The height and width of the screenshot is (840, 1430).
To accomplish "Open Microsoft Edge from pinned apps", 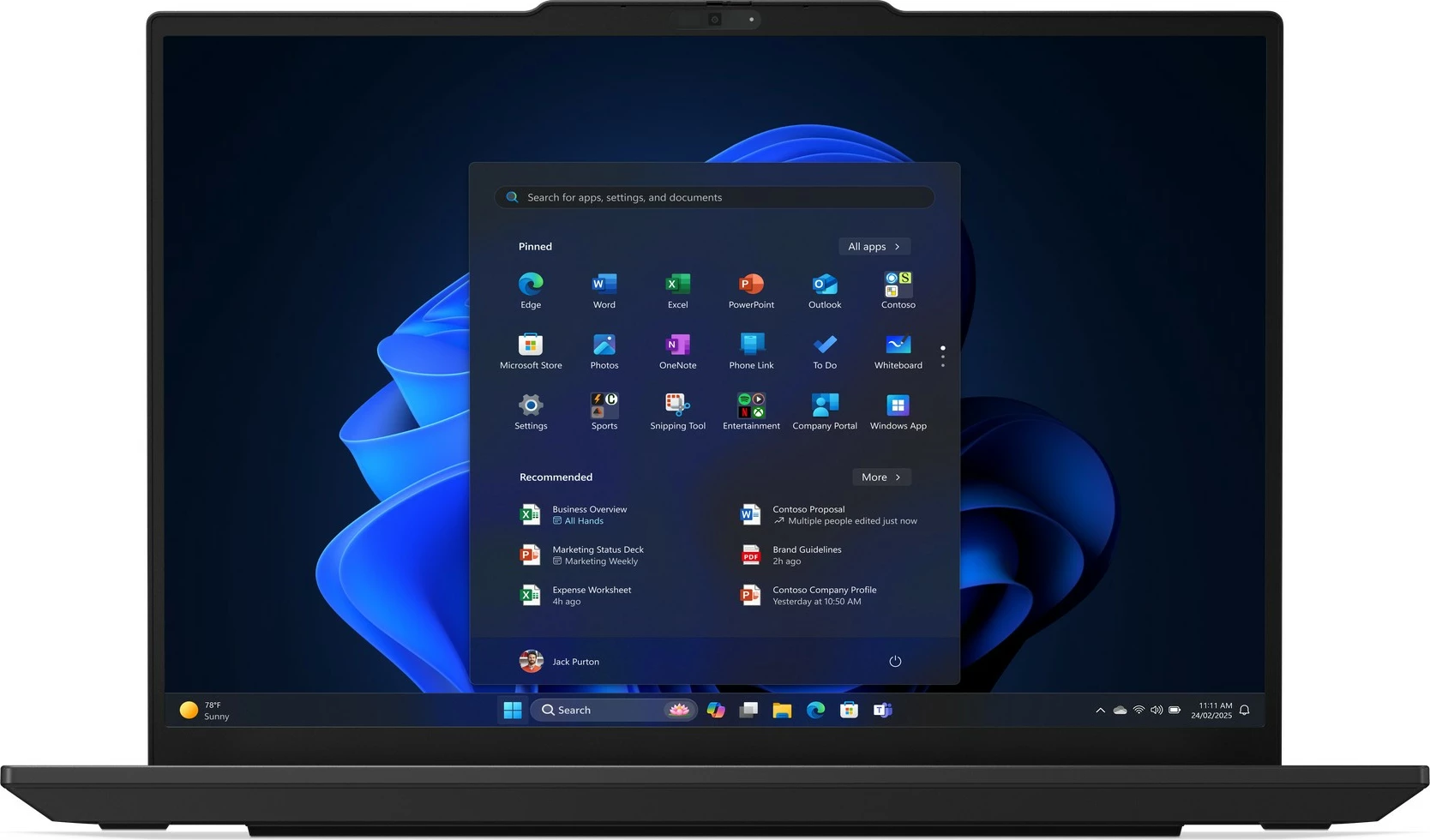I will 531,290.
